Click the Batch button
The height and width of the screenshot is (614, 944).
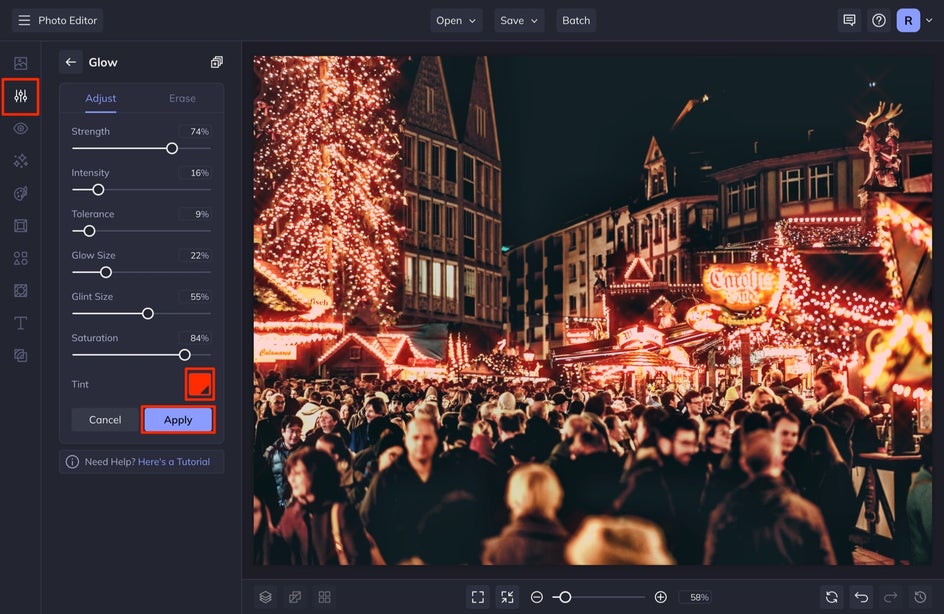576,20
